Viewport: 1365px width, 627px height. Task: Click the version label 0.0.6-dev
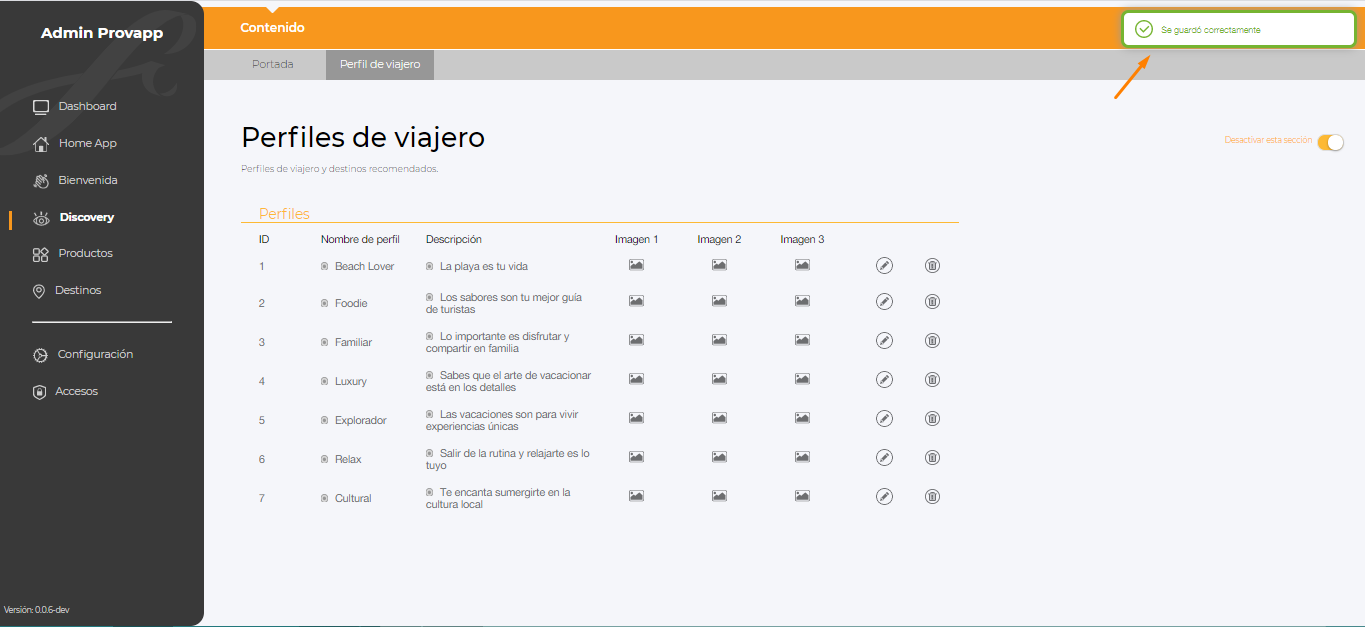(x=37, y=609)
